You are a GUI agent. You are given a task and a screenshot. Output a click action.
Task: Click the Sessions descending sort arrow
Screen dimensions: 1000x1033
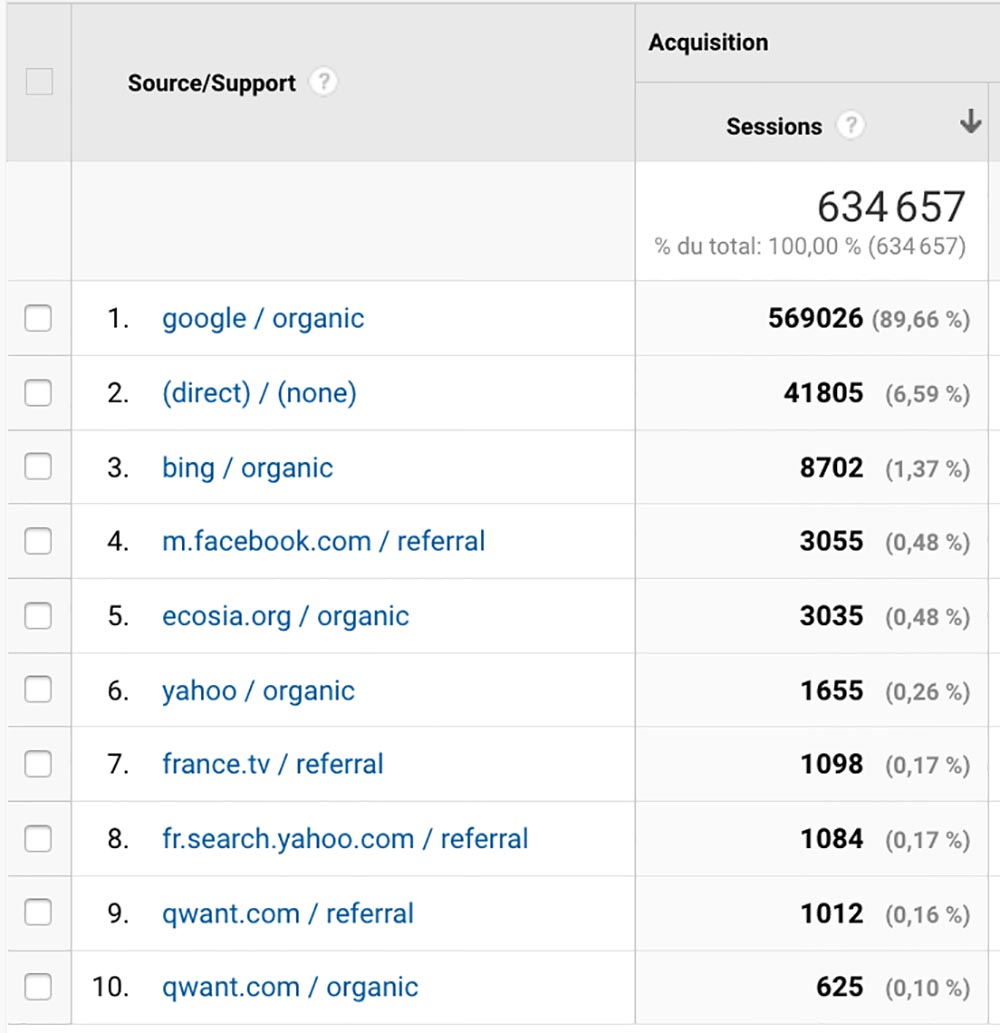[970, 122]
